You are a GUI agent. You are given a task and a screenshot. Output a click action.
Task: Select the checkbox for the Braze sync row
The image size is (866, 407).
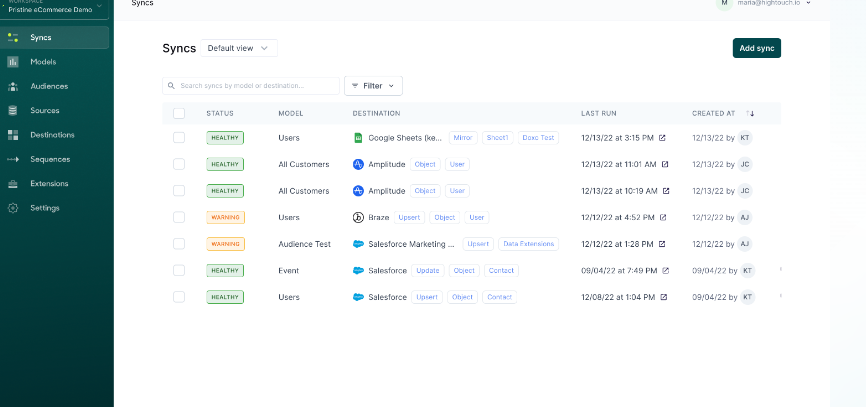tap(179, 217)
